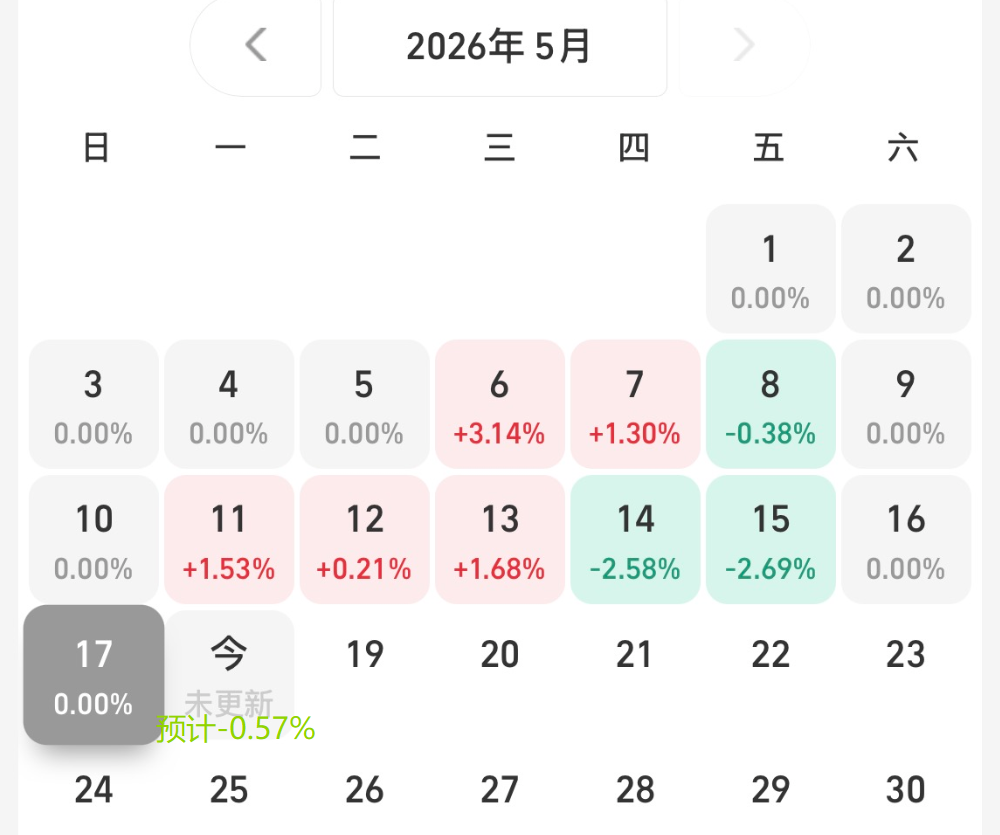Select May 14 with -2.58% loss
1000x835 pixels.
click(635, 540)
